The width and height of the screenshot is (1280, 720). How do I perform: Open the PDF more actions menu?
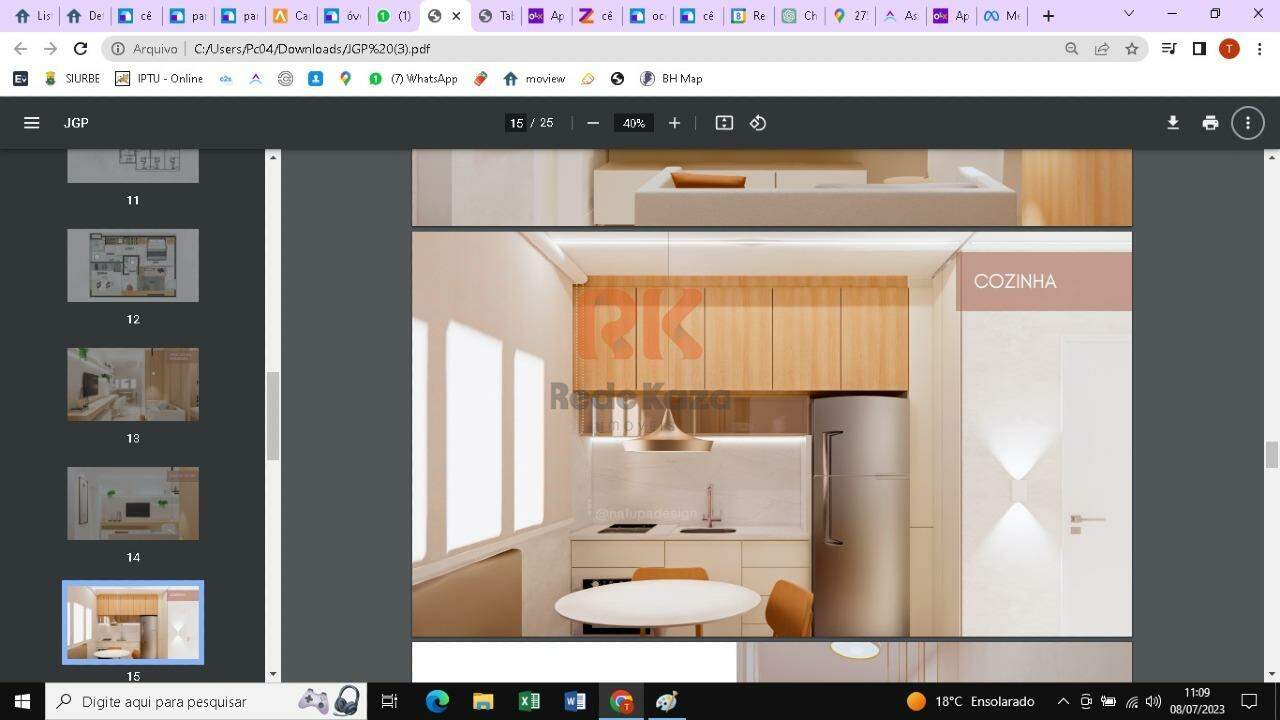[1247, 123]
